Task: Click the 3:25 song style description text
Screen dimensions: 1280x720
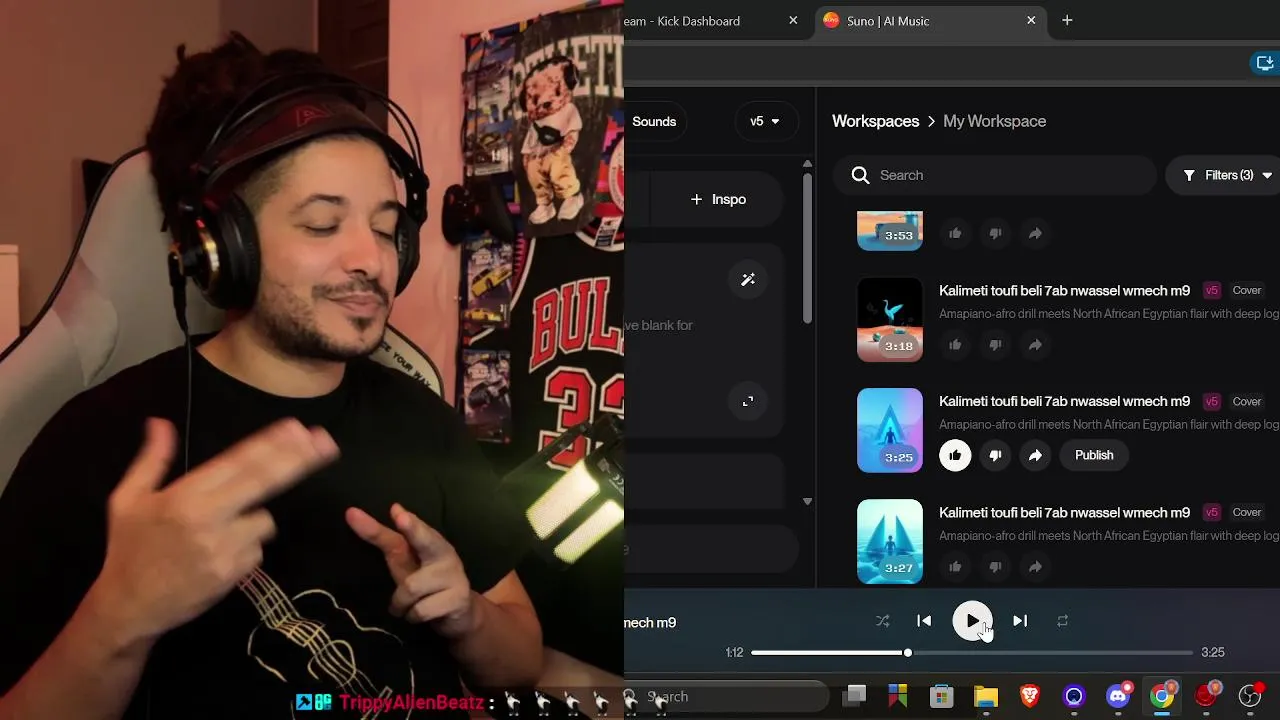Action: coord(1109,424)
